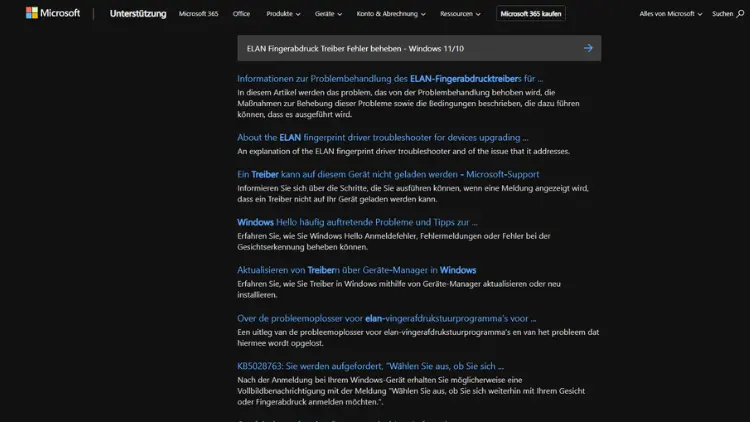
Task: Open About the ELAN fingerprint driver result
Action: pyautogui.click(x=383, y=137)
